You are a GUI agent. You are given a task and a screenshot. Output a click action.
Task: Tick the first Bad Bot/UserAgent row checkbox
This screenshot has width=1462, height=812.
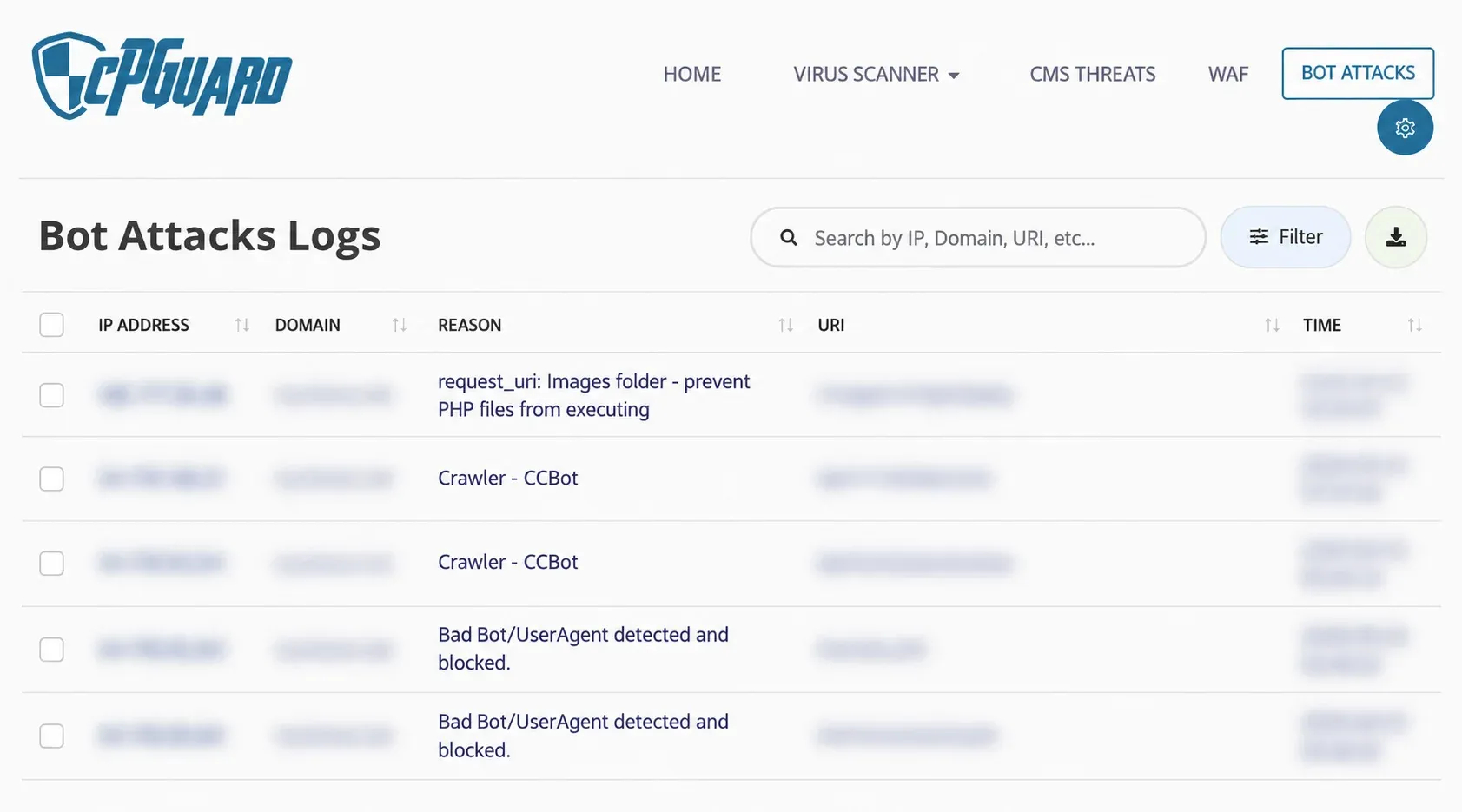(x=52, y=650)
